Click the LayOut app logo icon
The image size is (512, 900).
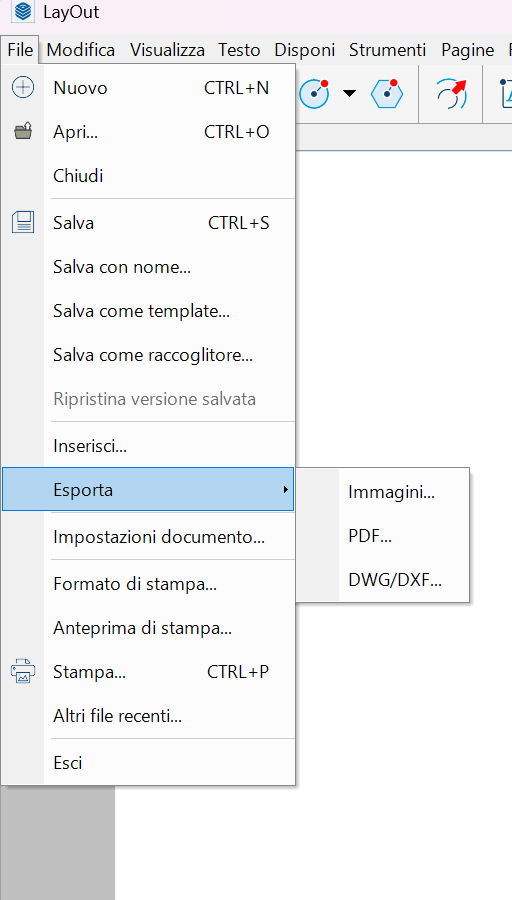(x=24, y=12)
